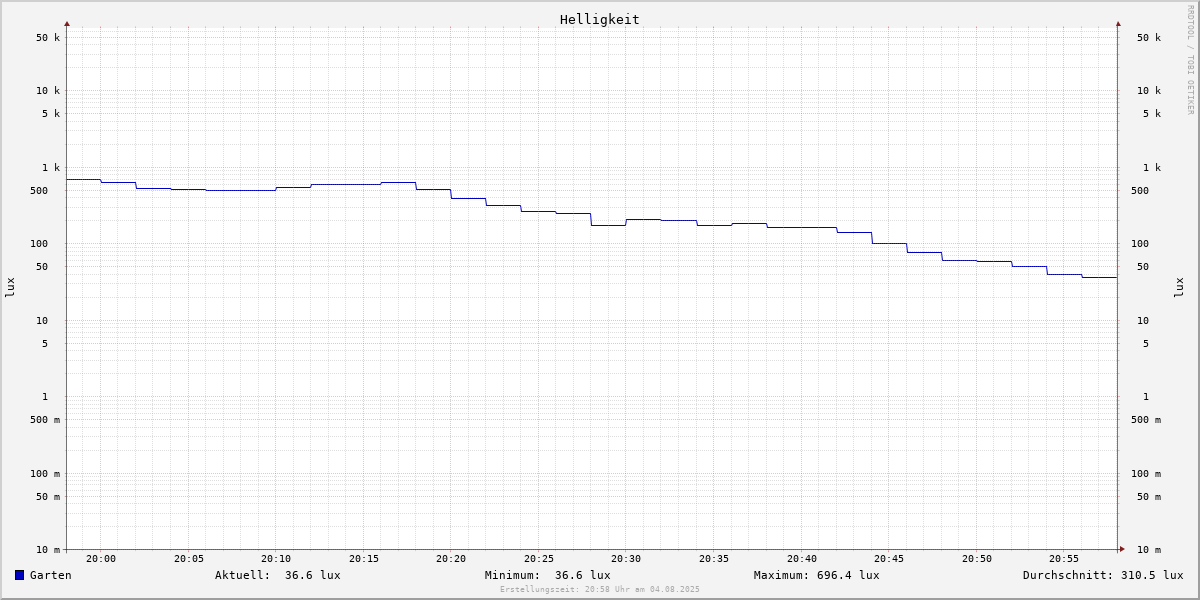The height and width of the screenshot is (600, 1200).
Task: Click the 100 m label on the left axis
Action: (x=45, y=474)
